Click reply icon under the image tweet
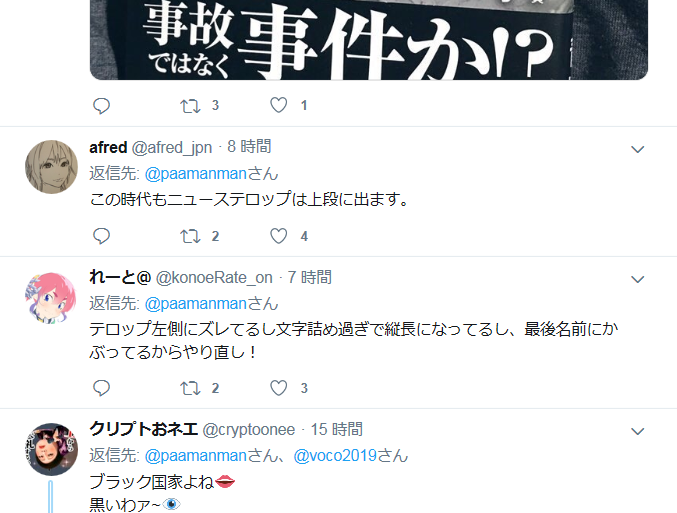Viewport: 677px width, 513px height. [x=101, y=105]
